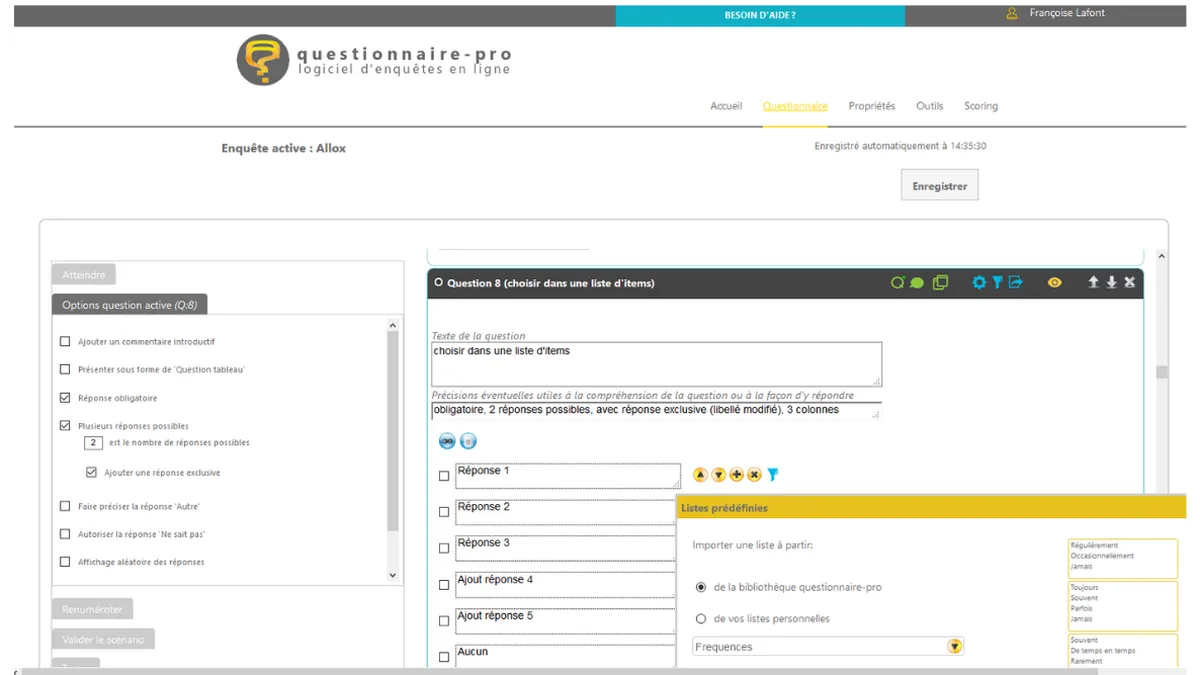Click the blue filter icon in the Question 8 header

click(x=997, y=283)
